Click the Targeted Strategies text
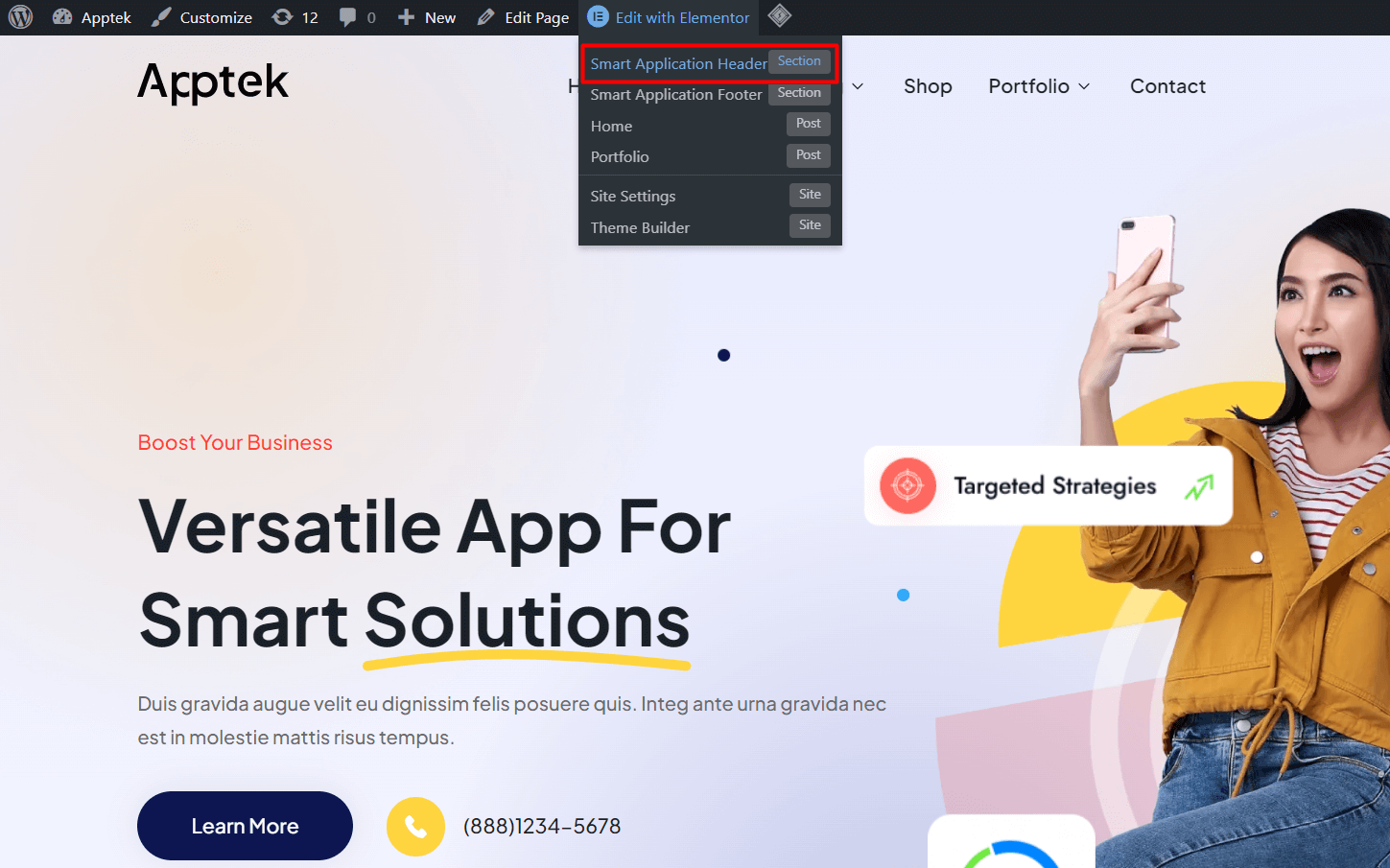Screen dimensions: 1390x868 click(1054, 486)
